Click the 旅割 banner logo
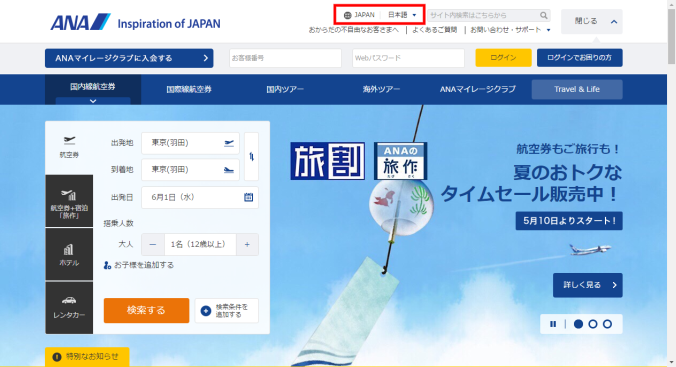The image size is (676, 367). pyautogui.click(x=328, y=161)
